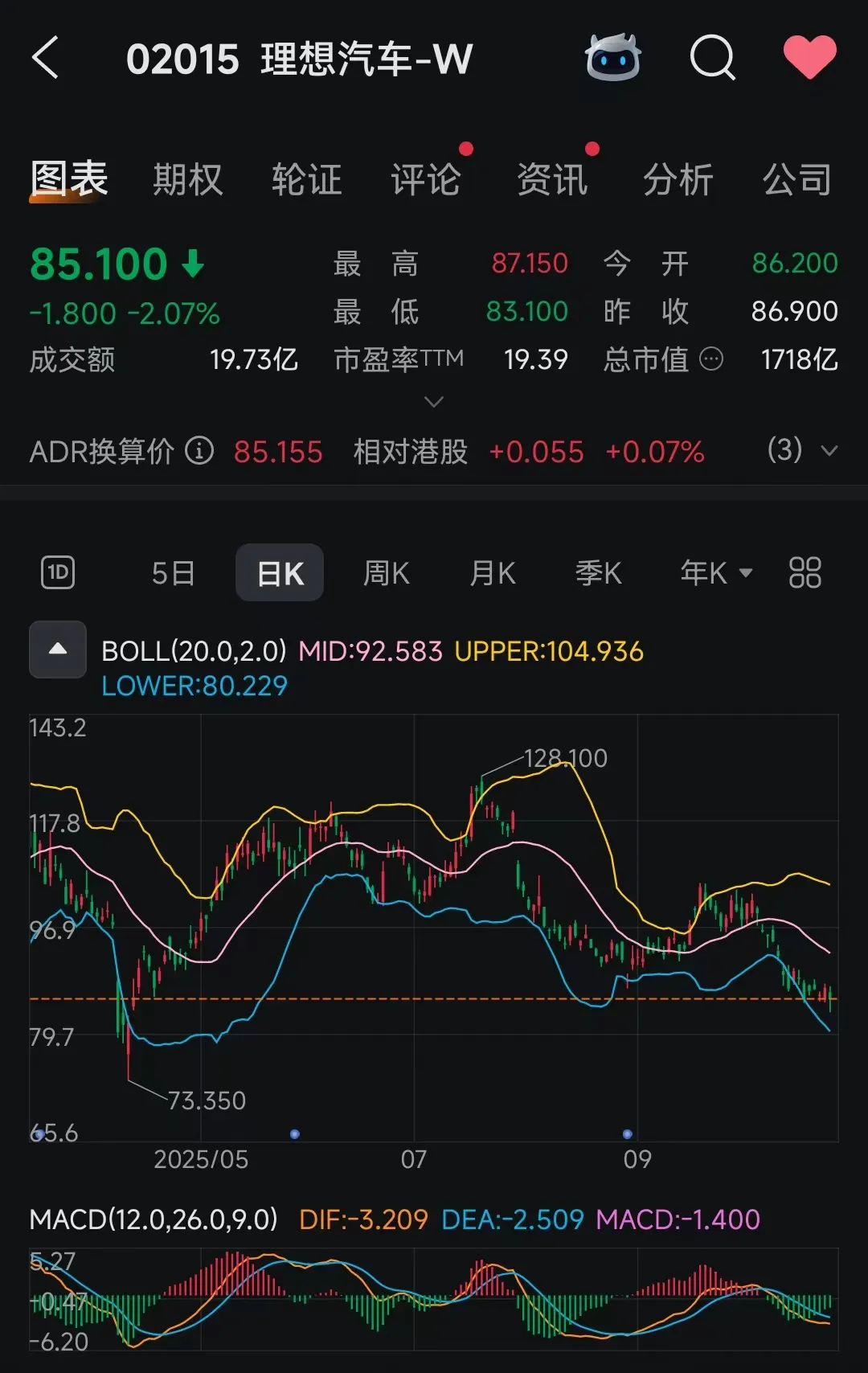The width and height of the screenshot is (868, 1373).
Task: Tap the change -1.800 -2.07% text
Action: [x=125, y=314]
